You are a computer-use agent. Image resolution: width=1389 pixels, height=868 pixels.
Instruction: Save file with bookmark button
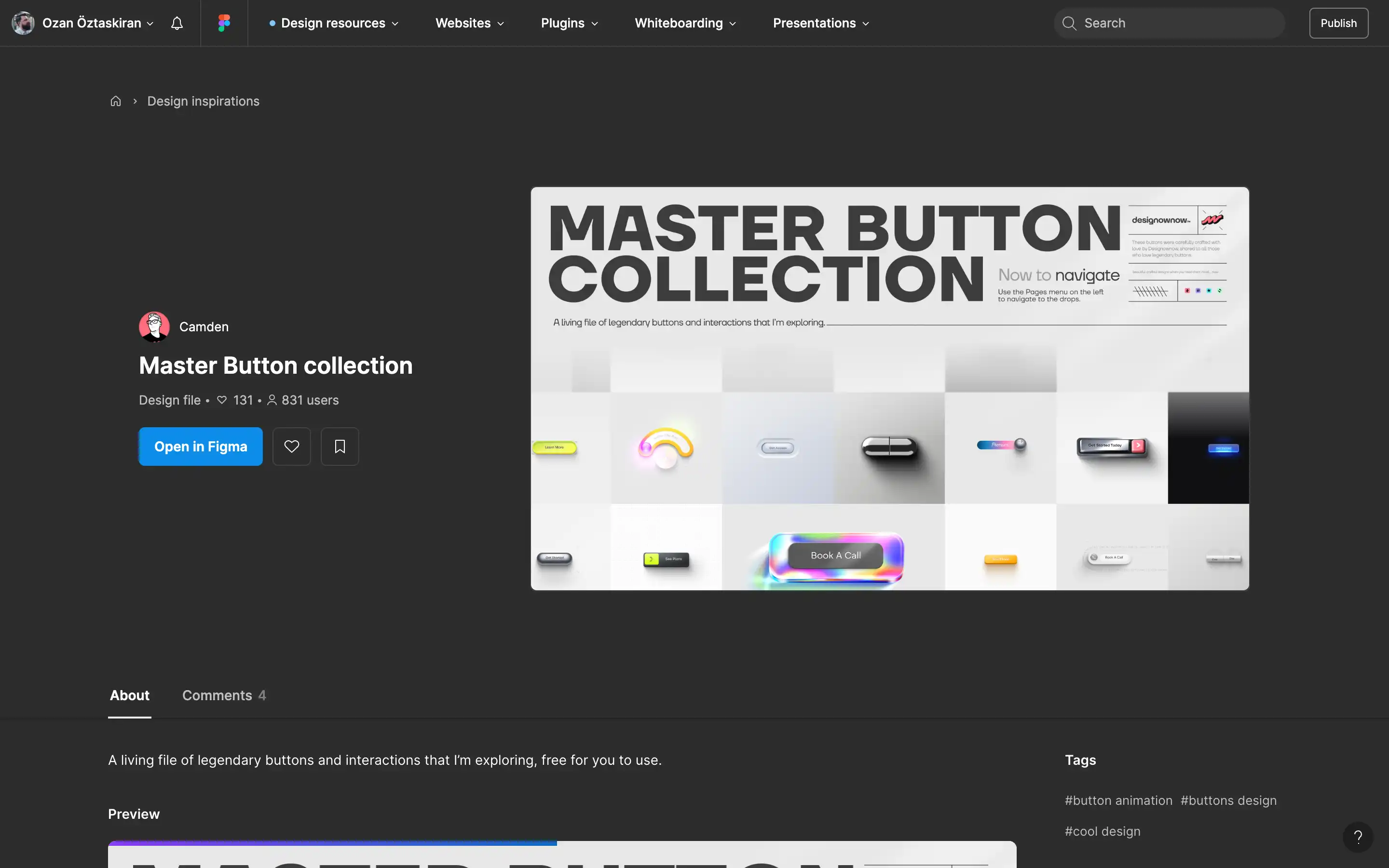coord(340,446)
